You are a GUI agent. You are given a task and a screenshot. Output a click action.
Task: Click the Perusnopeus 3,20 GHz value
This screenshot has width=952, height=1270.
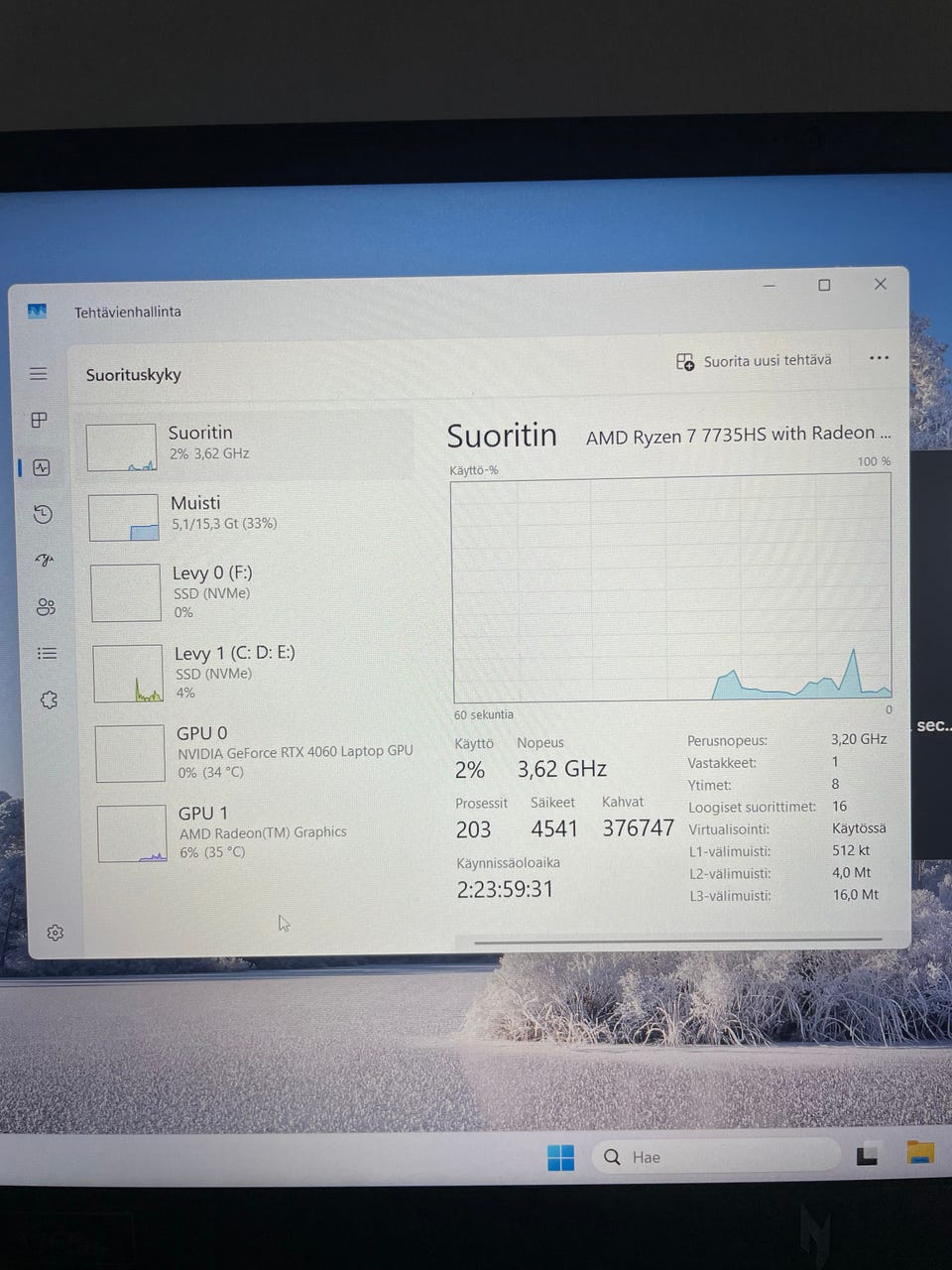coord(859,739)
